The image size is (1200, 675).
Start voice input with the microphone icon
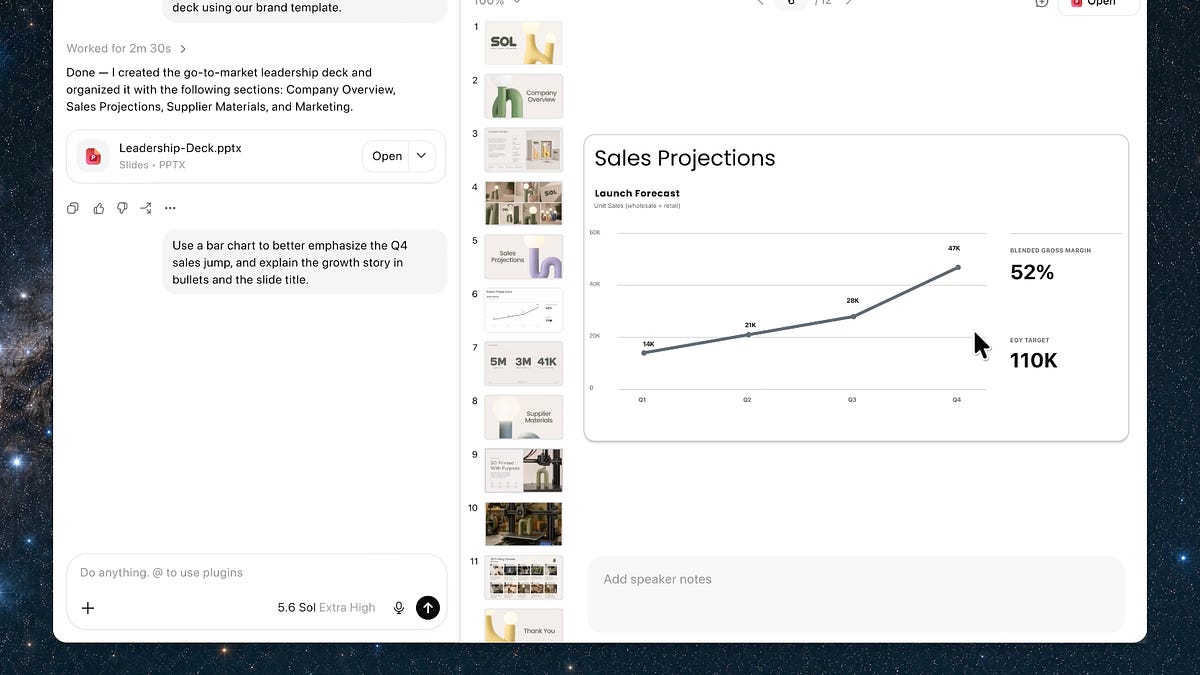(399, 607)
